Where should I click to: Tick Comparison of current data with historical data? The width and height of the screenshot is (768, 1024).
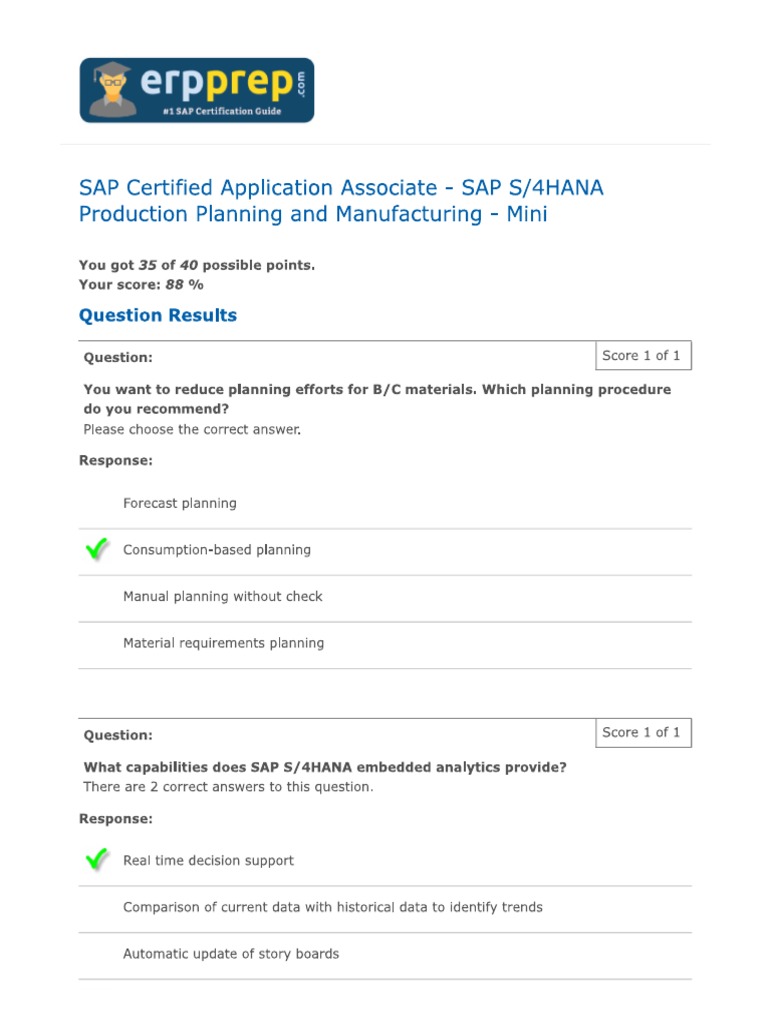click(x=332, y=907)
